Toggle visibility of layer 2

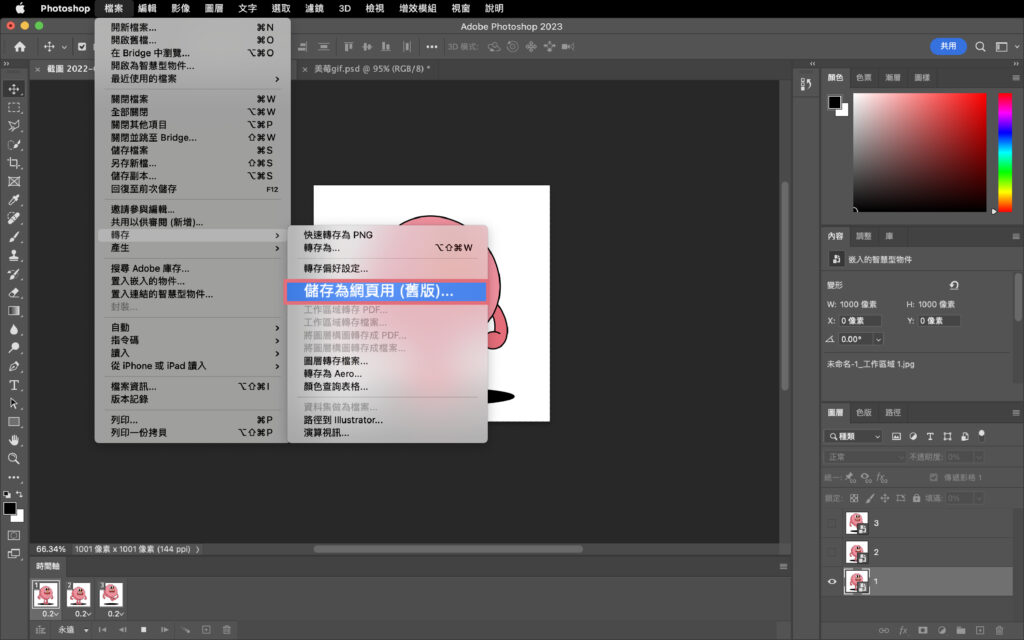pos(832,552)
